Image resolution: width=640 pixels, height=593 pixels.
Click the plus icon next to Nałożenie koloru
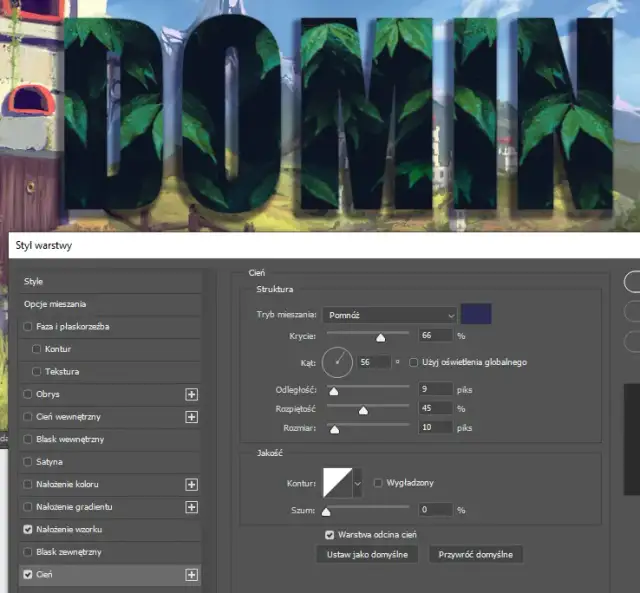[192, 484]
